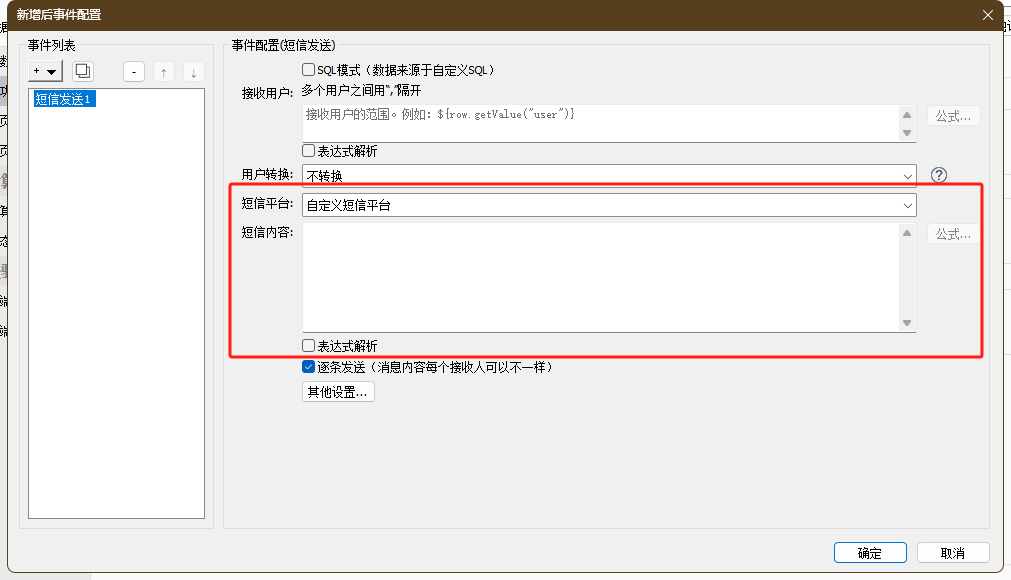The height and width of the screenshot is (580, 1011).
Task: Open 其他设置... button
Action: click(x=338, y=392)
